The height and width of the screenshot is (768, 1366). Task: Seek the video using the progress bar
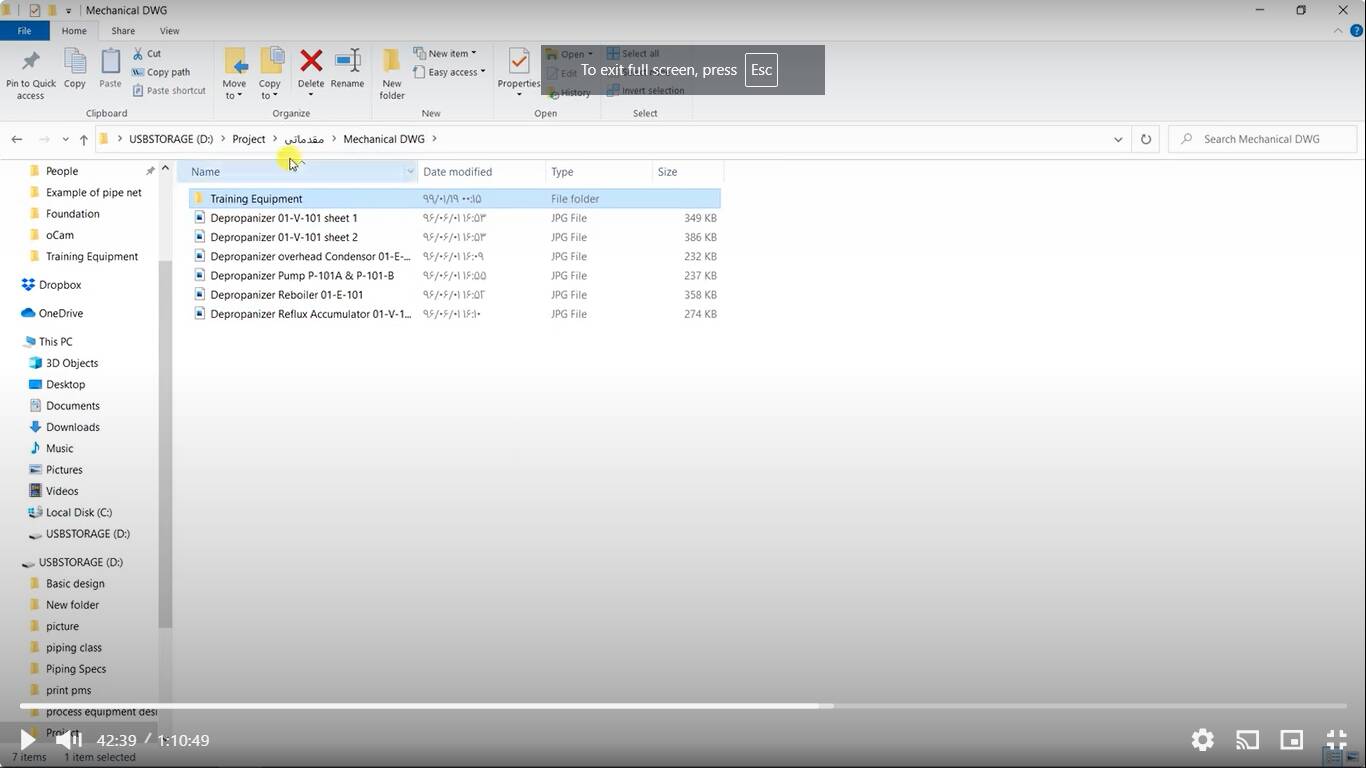click(x=683, y=706)
